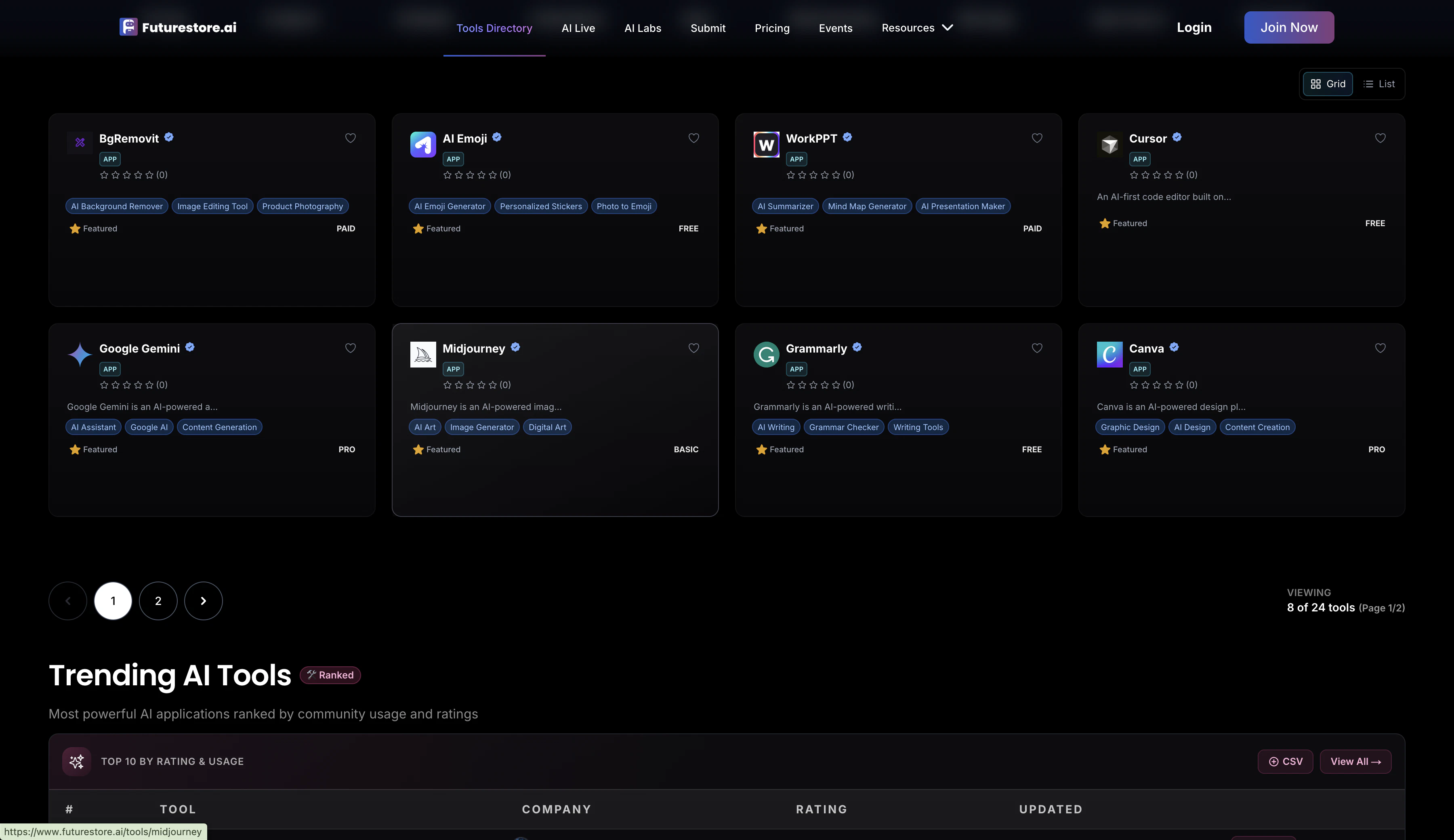Click the Featured star on Canva card
Viewport: 1454px width, 840px height.
coord(1105,449)
